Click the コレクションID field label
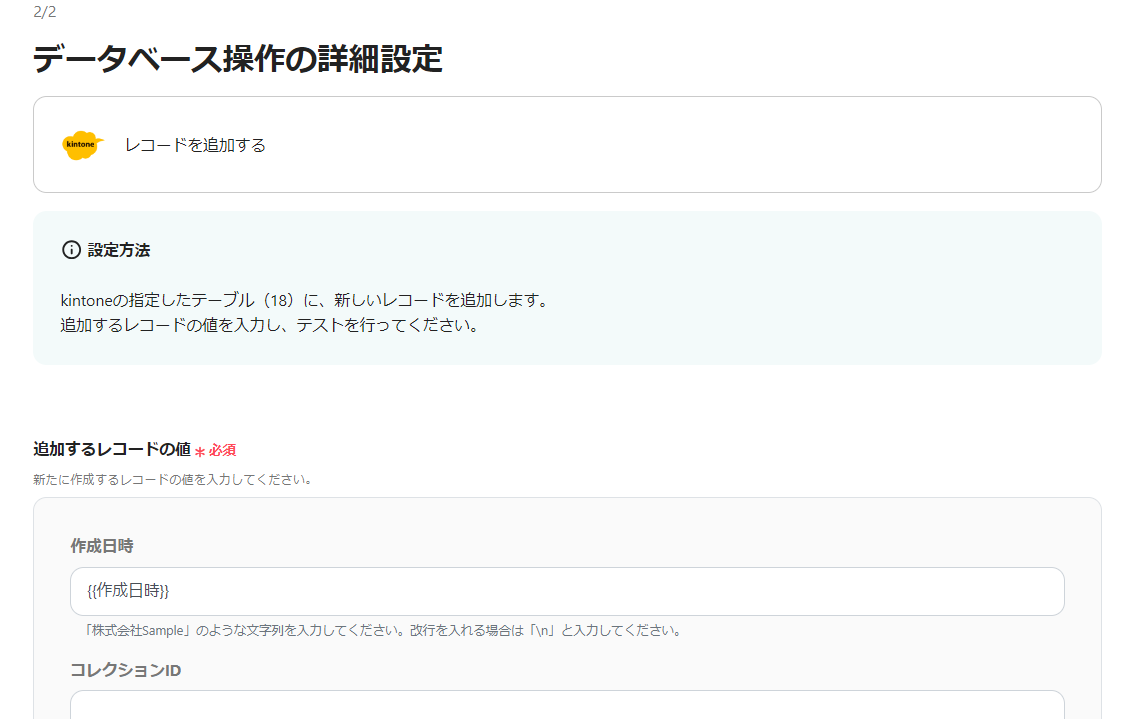Viewport: 1133px width, 719px height. (126, 671)
